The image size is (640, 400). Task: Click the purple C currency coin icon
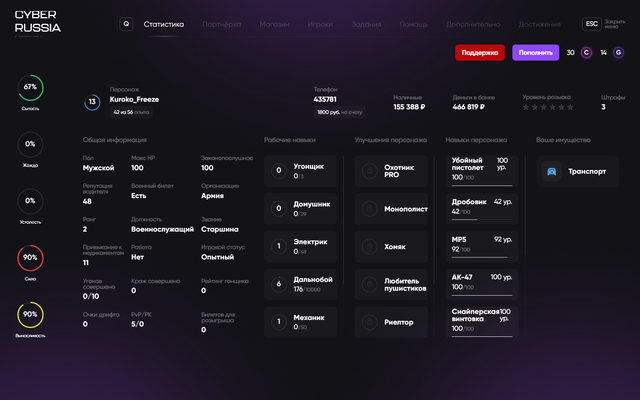(x=587, y=53)
